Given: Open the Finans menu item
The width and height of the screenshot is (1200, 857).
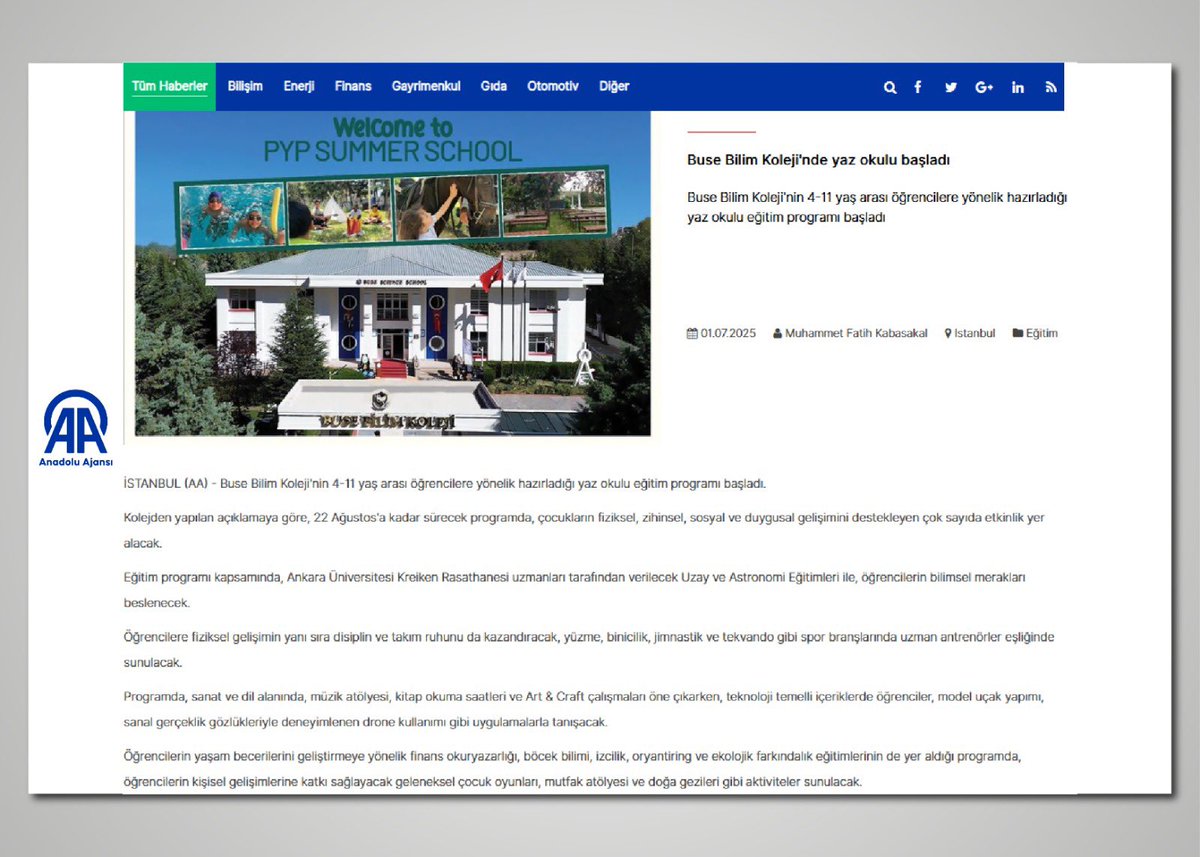Looking at the screenshot, I should (x=353, y=86).
